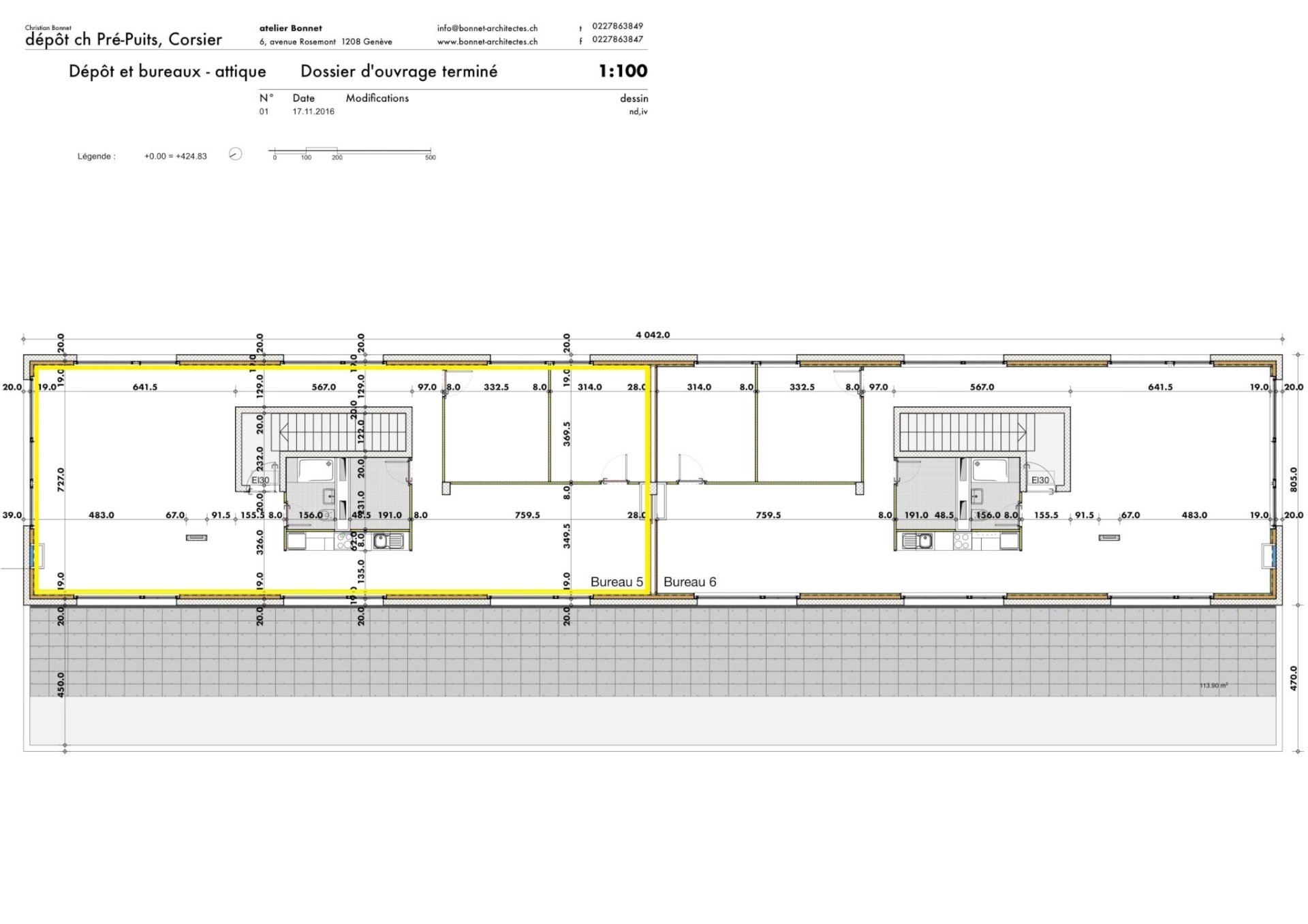Click the EI30 fire-rated door label in Bureau 5
The height and width of the screenshot is (924, 1308).
pos(261,480)
